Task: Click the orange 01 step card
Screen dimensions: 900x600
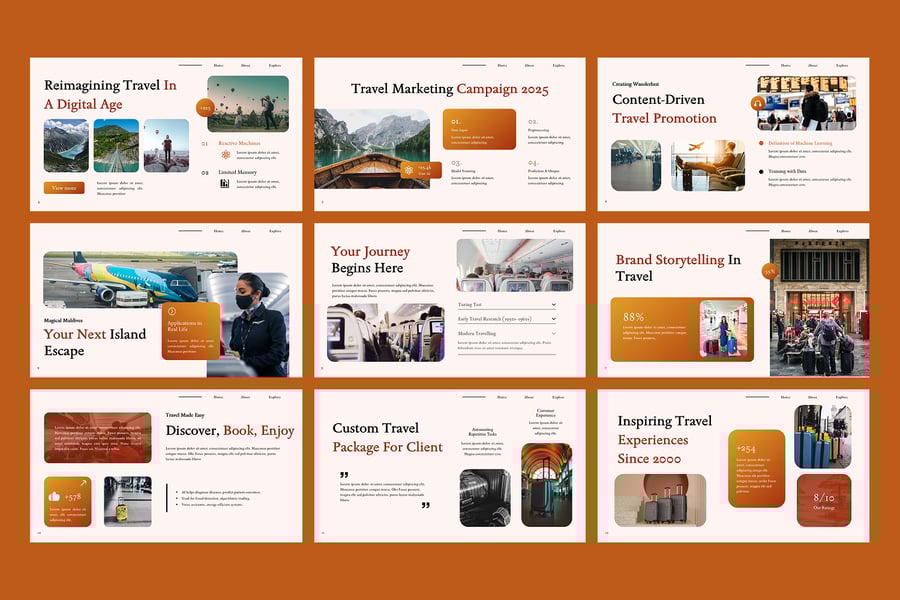Action: point(479,129)
